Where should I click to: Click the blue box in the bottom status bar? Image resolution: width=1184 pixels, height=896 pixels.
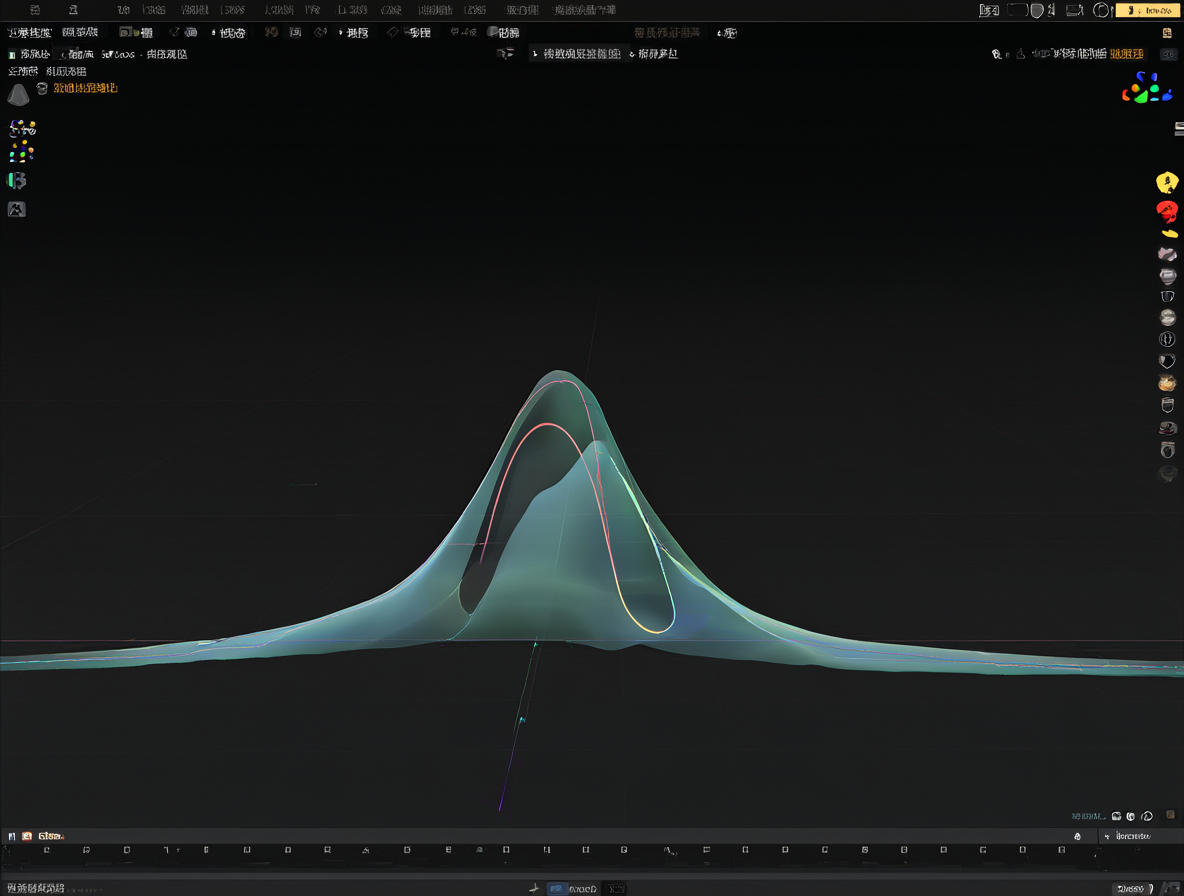(557, 889)
